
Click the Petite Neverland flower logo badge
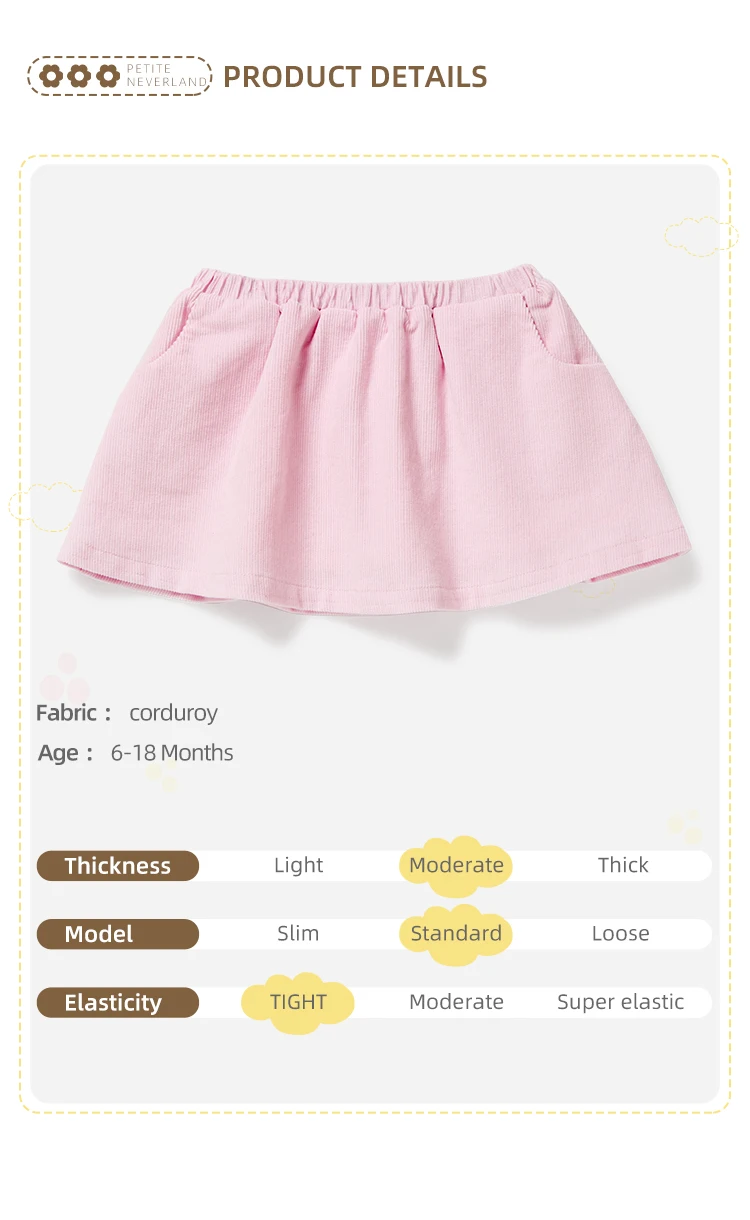(x=120, y=76)
